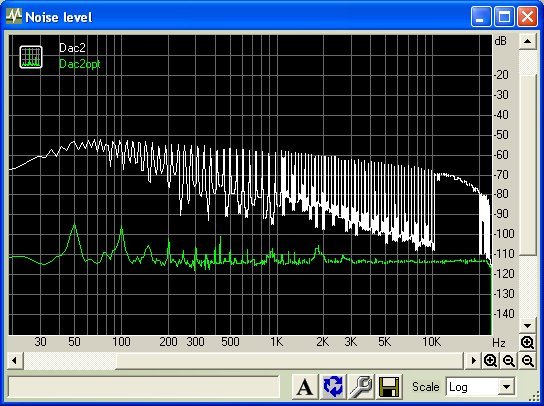Click the 1K frequency axis label

click(277, 342)
